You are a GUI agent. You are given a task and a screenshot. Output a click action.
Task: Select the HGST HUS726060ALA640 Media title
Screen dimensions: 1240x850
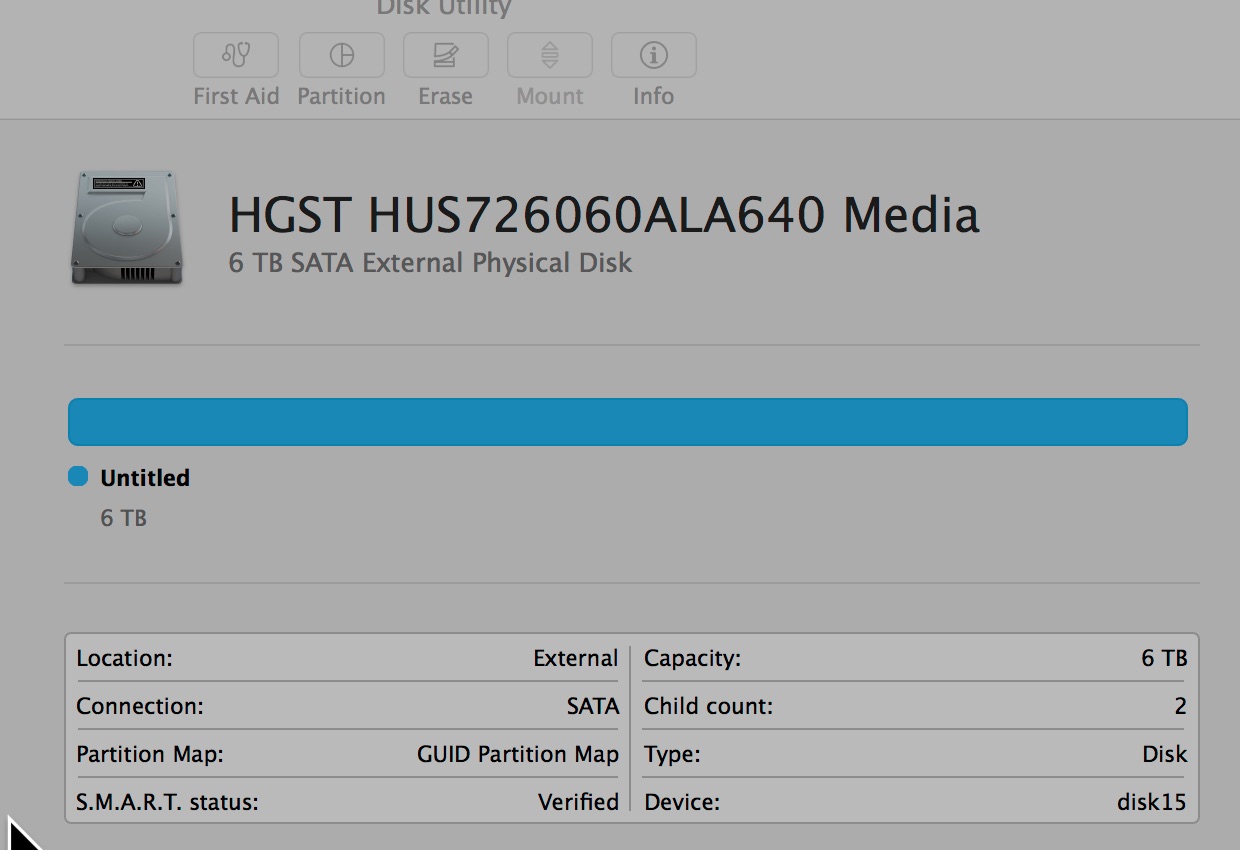[604, 215]
